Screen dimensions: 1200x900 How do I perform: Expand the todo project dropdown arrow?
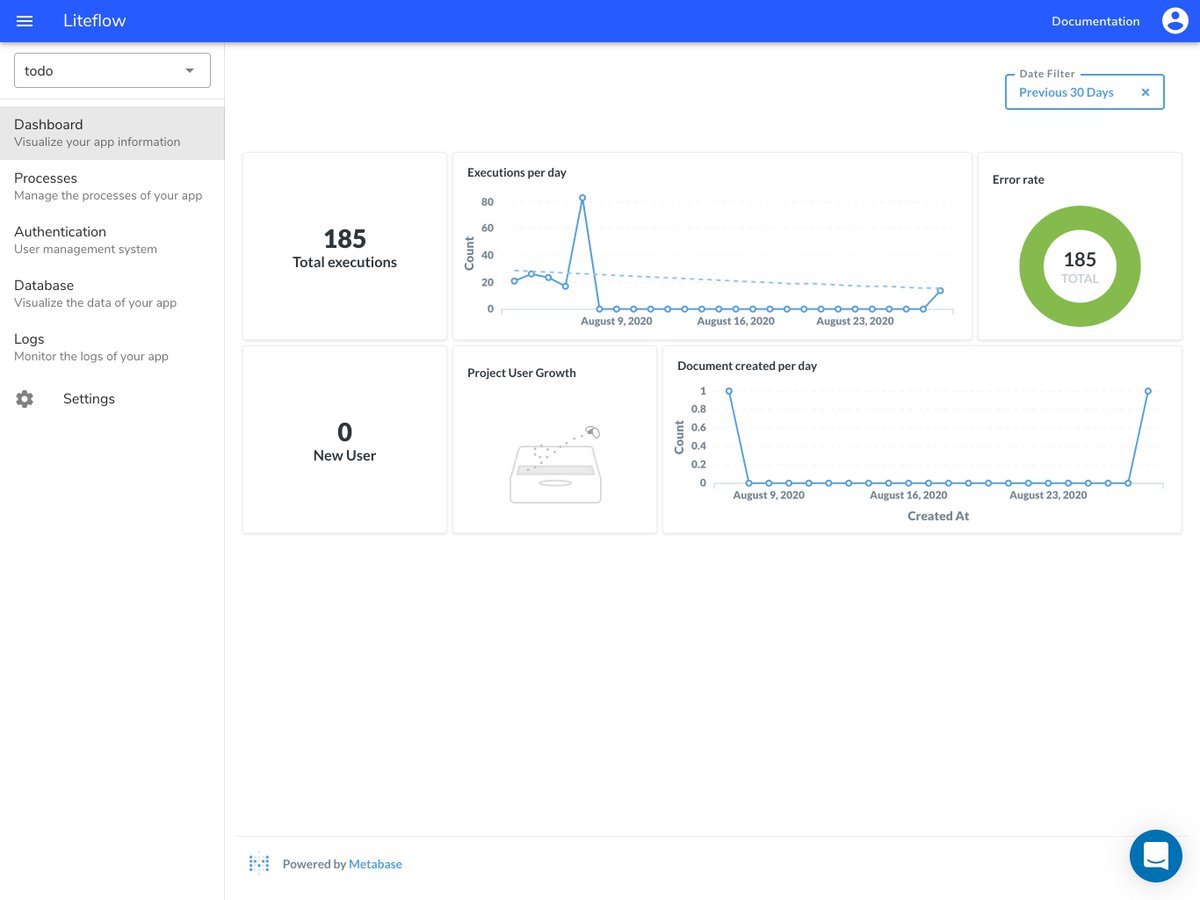pos(190,71)
